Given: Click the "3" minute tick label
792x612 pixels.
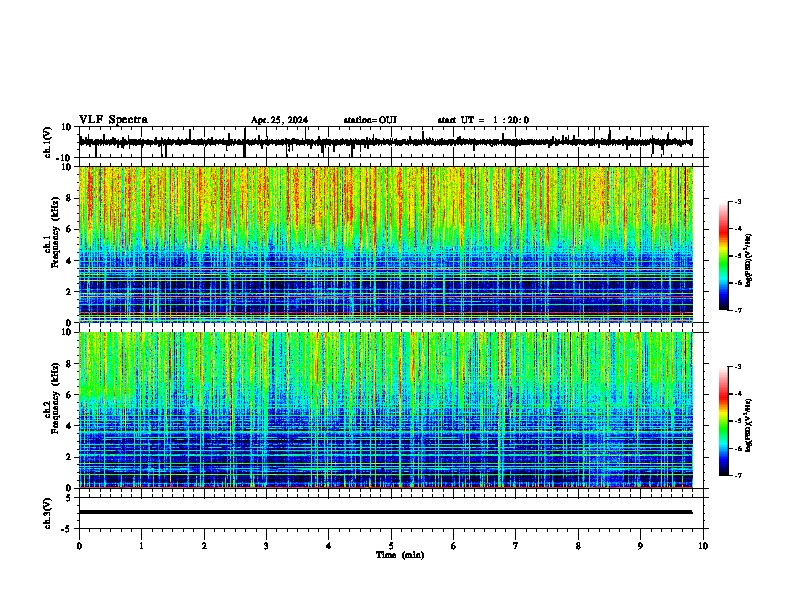Looking at the screenshot, I should coord(266,546).
